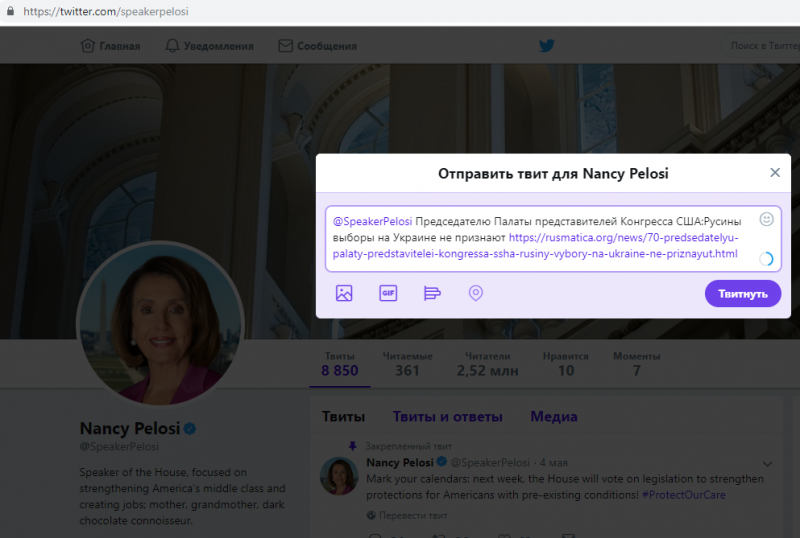Viewport: 800px width, 538px height.
Task: Click the Nancy Pelosi profile name heading
Action: [130, 428]
